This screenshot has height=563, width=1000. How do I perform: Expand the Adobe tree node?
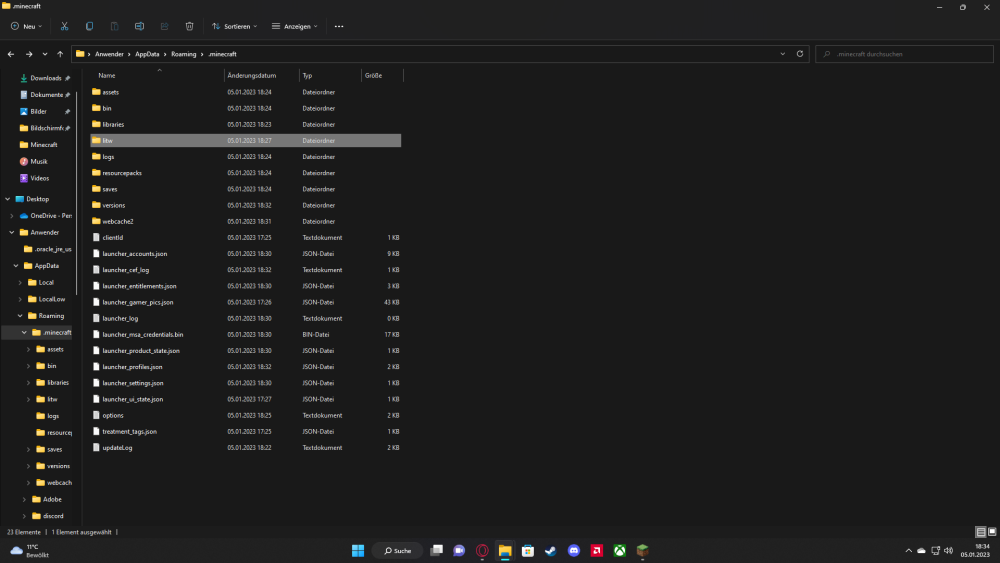(24, 499)
